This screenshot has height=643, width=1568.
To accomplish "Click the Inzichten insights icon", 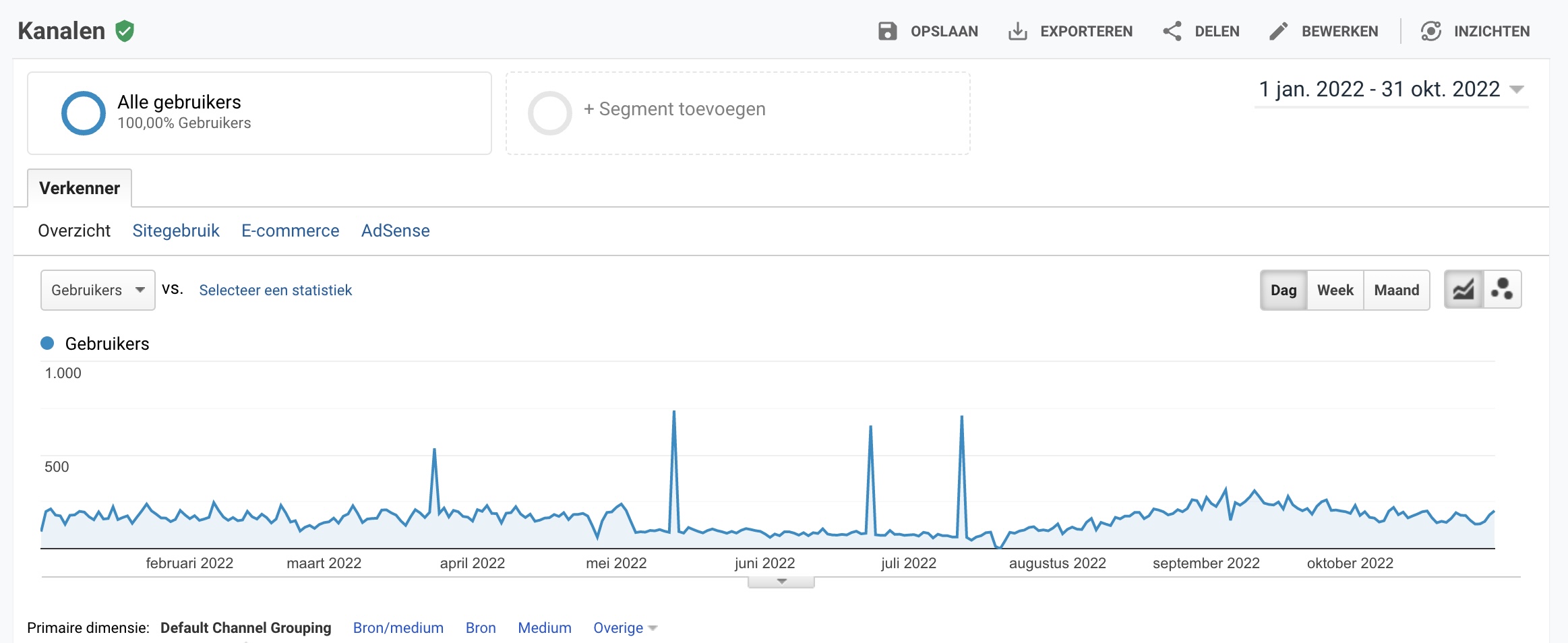I will point(1430,31).
